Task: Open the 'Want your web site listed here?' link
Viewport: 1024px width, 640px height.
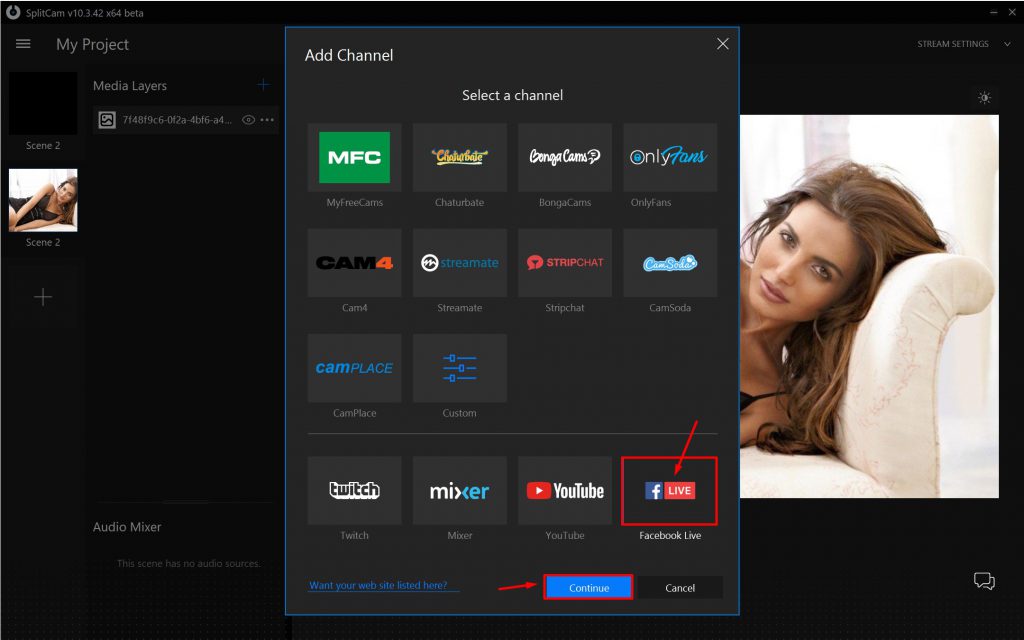Action: (x=379, y=585)
